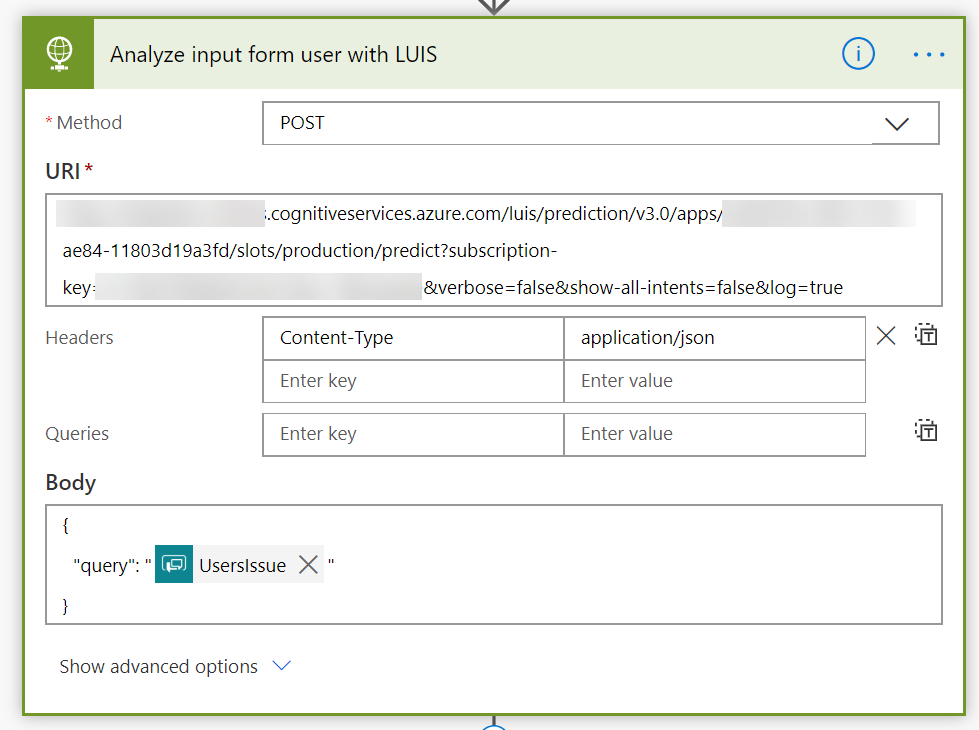Click the empty Headers Enter value field
The image size is (979, 730).
(714, 381)
